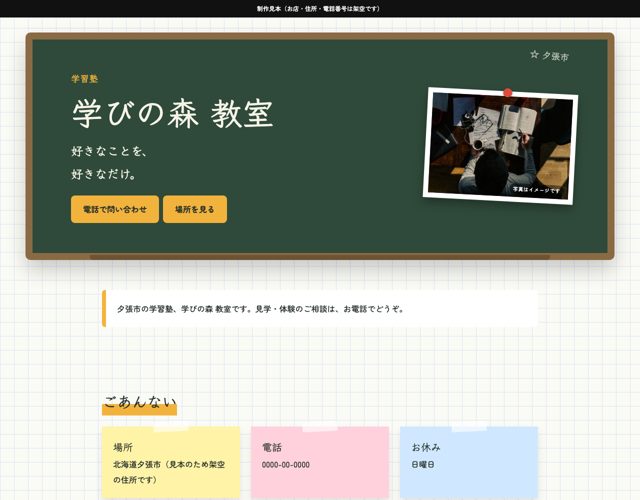Select the 好きなだけ。 tagline line
This screenshot has width=640, height=500.
[104, 174]
